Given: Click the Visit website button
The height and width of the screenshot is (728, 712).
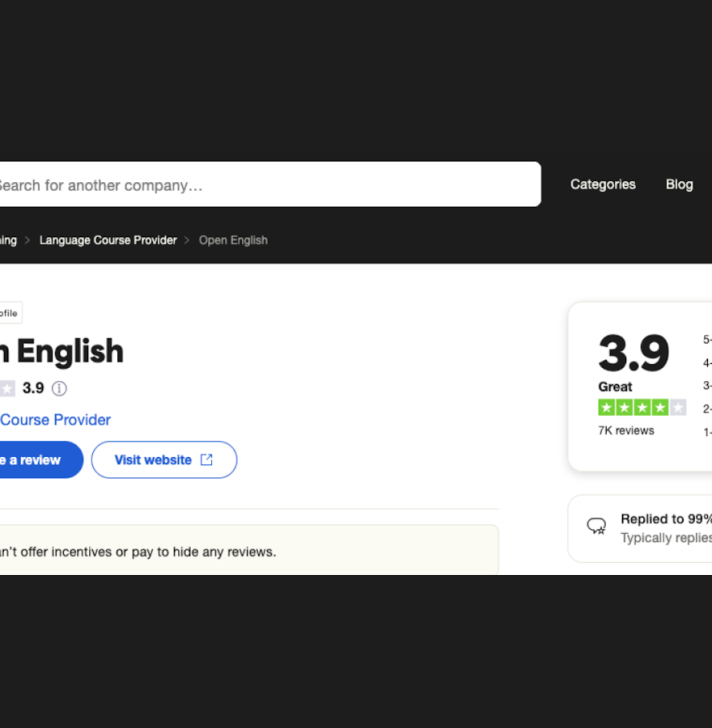Looking at the screenshot, I should tap(164, 460).
